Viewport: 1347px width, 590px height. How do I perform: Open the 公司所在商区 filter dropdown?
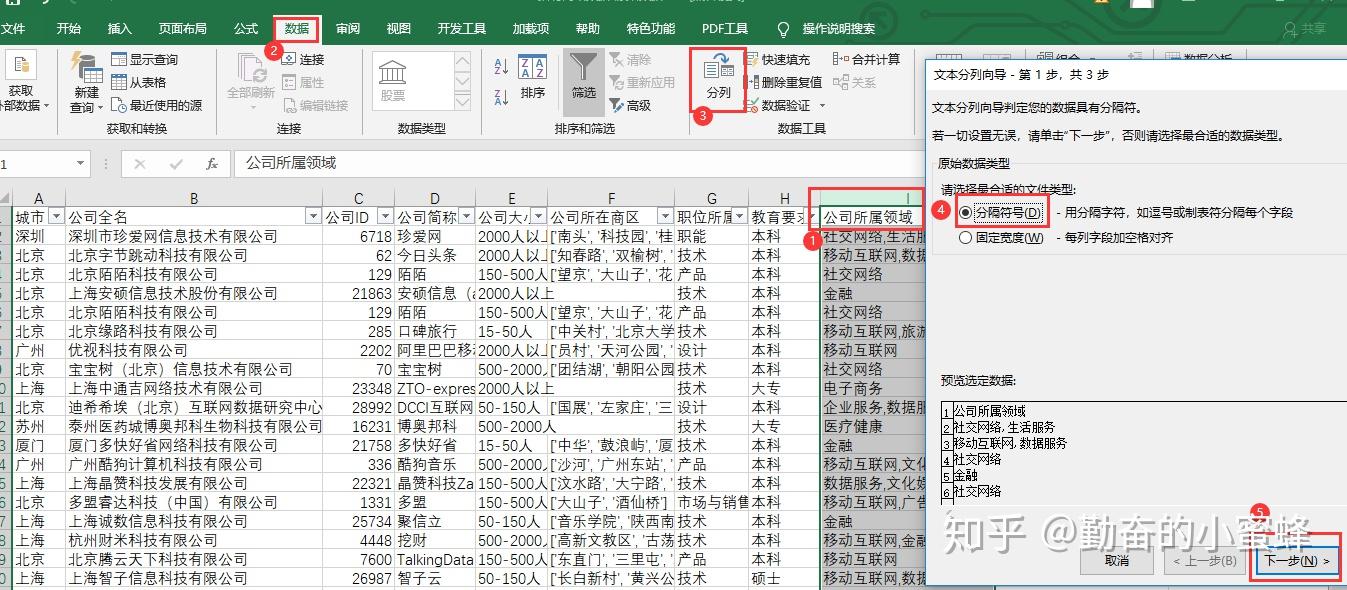point(665,217)
